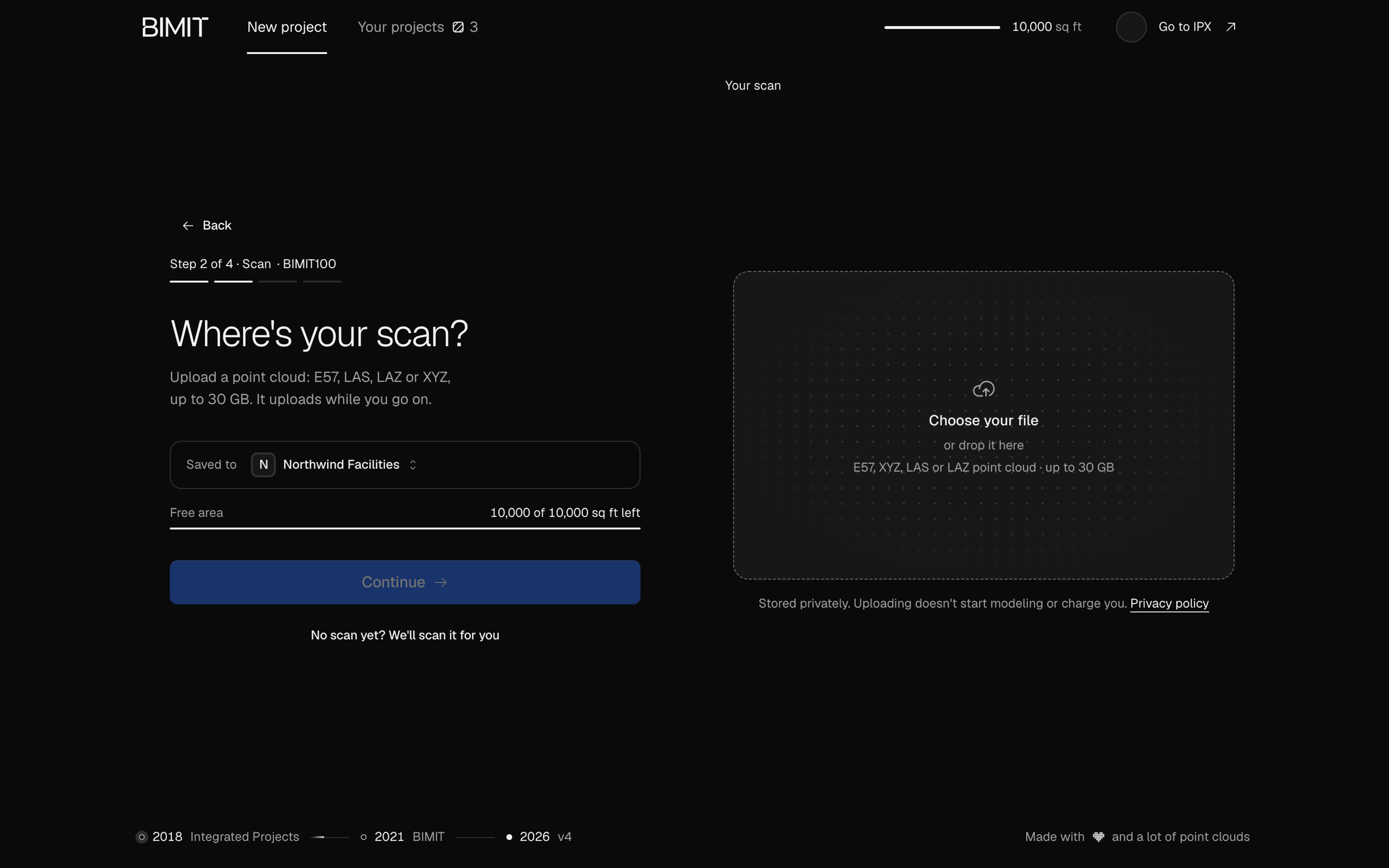Viewport: 1389px width, 868px height.
Task: Click the Free area progress bar
Action: (405, 528)
